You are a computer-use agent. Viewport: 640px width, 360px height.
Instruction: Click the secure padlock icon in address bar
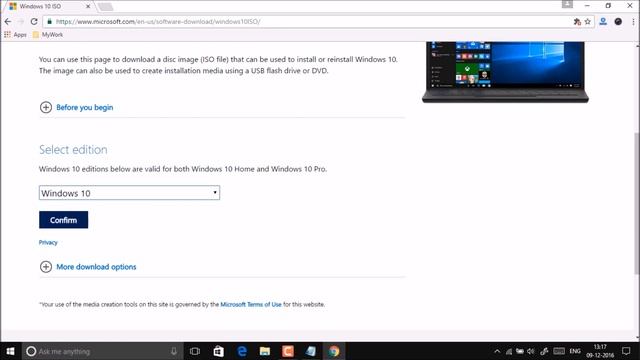(49, 22)
